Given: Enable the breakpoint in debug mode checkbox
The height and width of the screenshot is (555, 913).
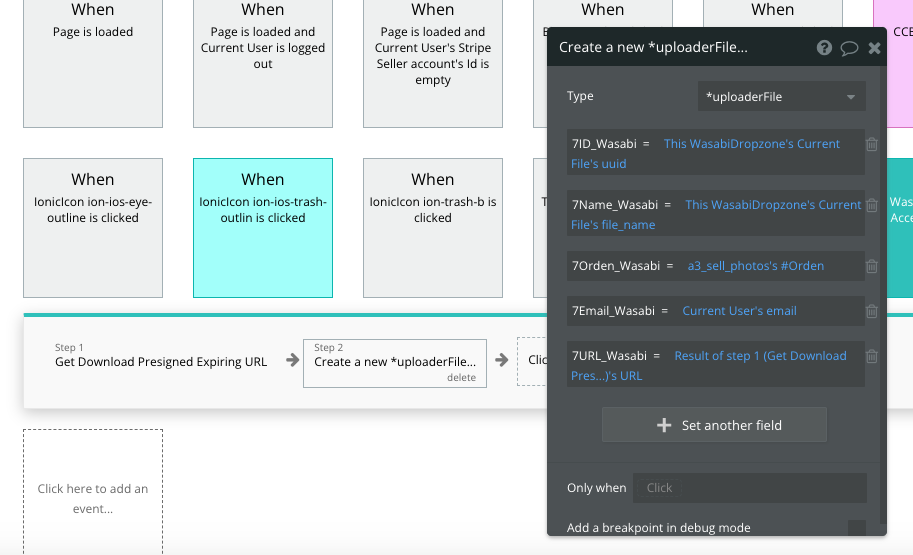Looking at the screenshot, I should coord(856,528).
